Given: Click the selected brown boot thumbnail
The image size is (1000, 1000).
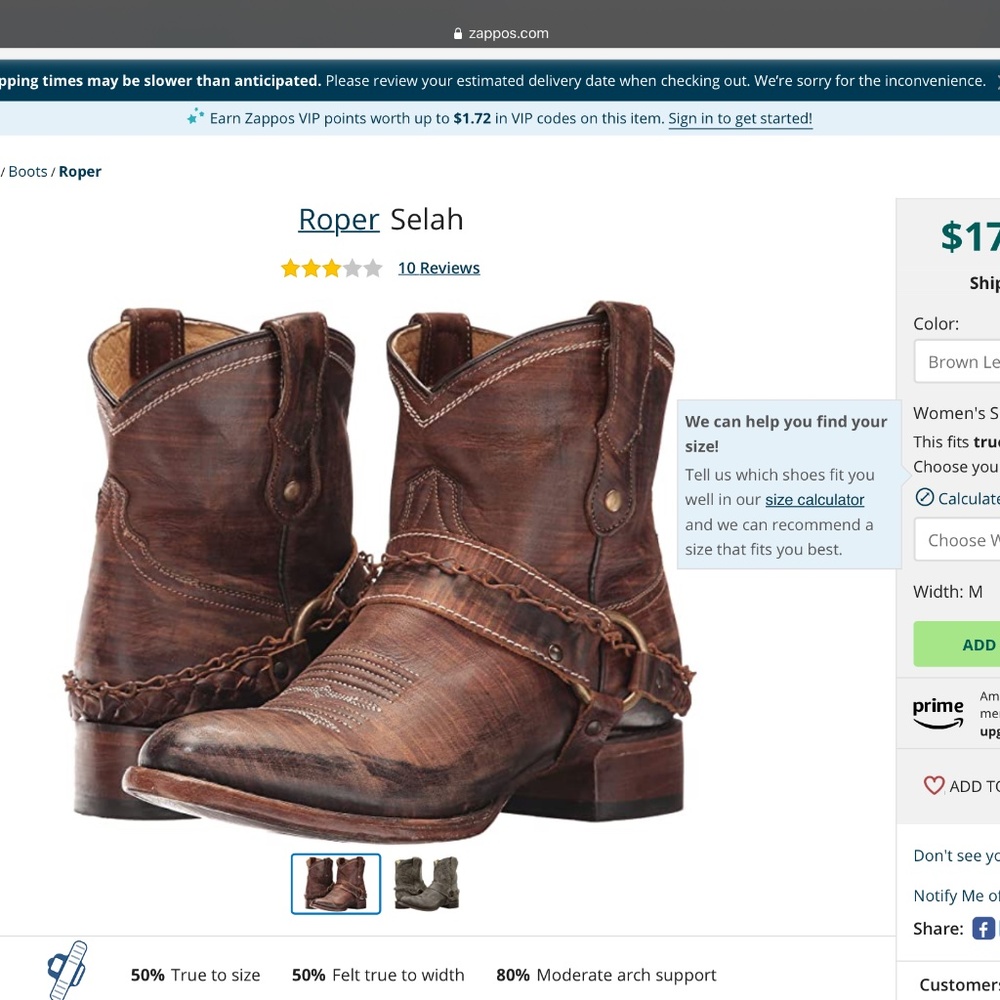Looking at the screenshot, I should pos(336,883).
